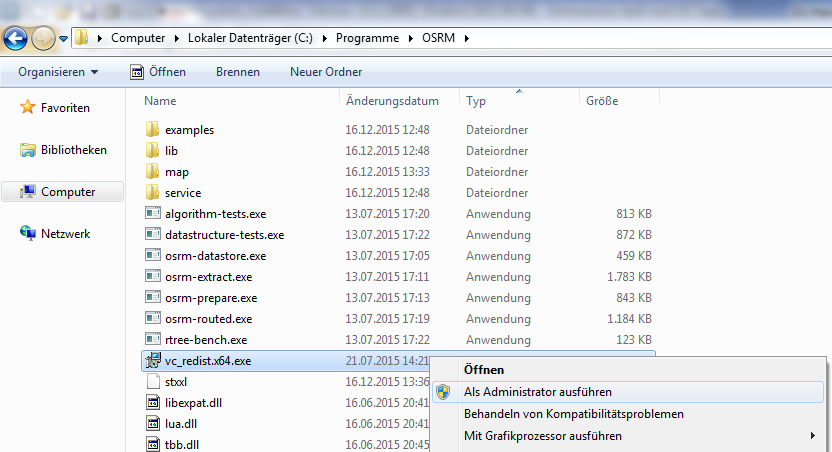The image size is (832, 452).
Task: Click the folder icon in address bar
Action: click(81, 38)
